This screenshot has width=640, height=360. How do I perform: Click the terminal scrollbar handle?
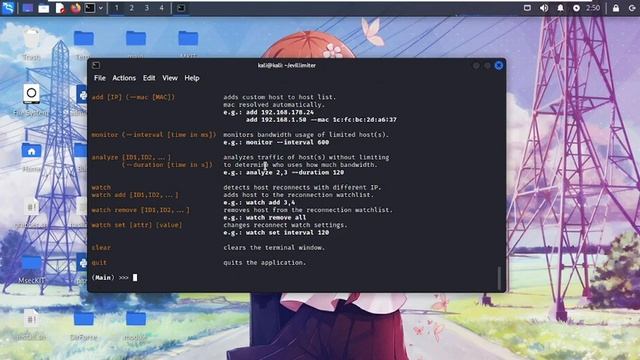tap(499, 278)
